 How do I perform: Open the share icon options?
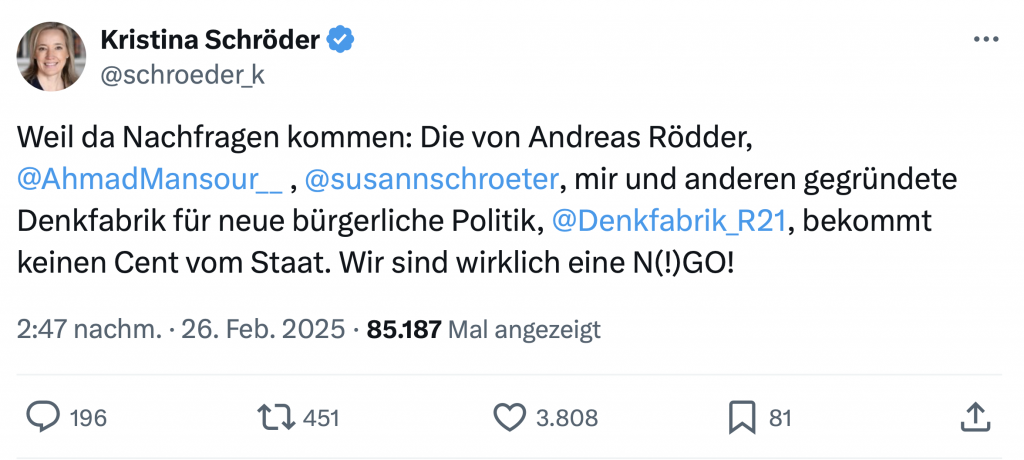974,417
